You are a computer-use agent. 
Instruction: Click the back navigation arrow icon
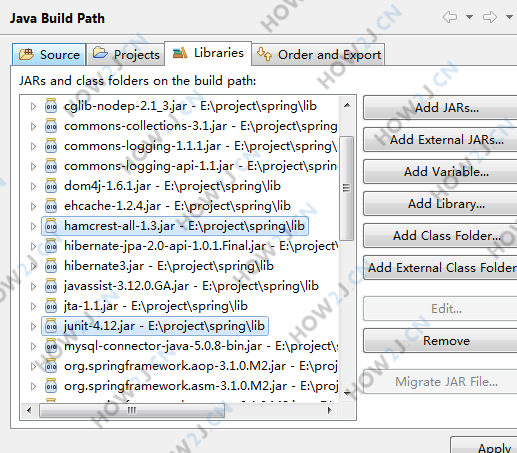coord(450,17)
